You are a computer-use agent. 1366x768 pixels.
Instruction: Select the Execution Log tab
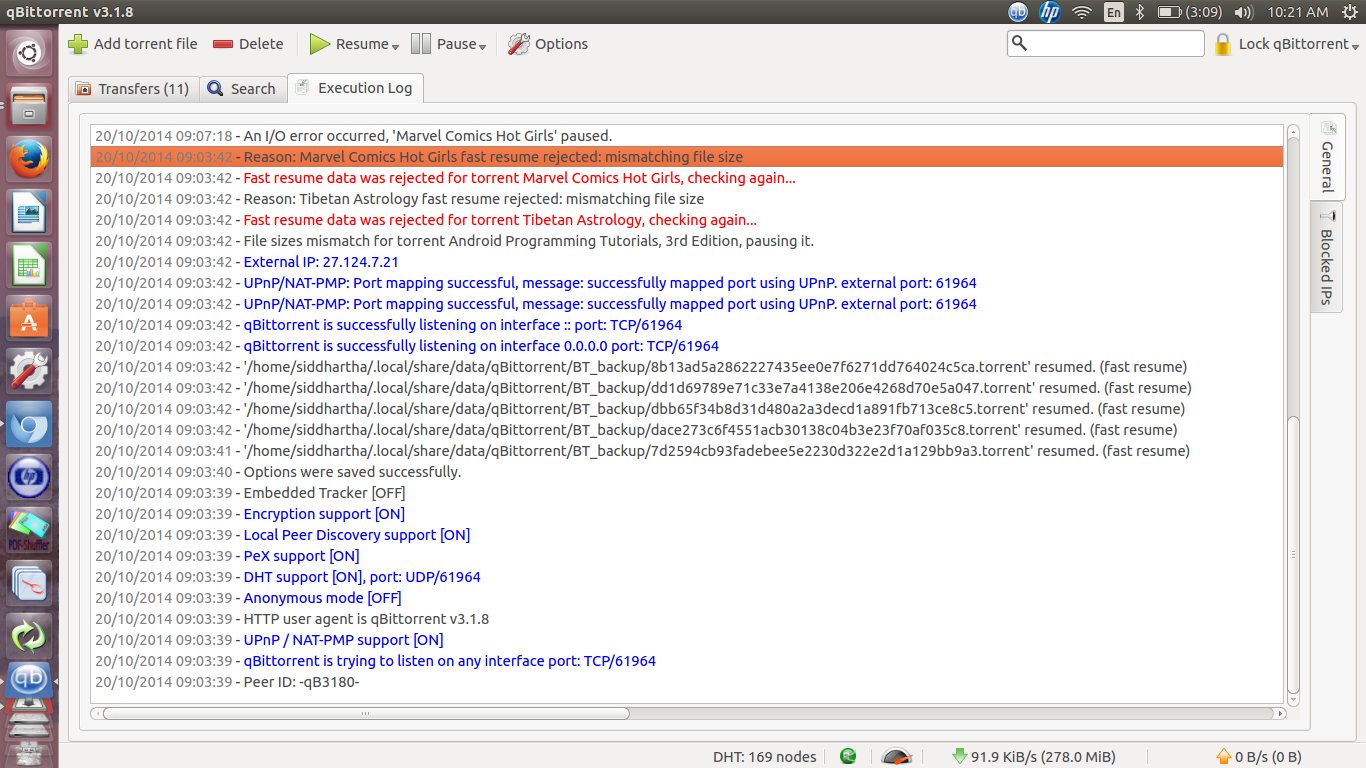point(355,87)
